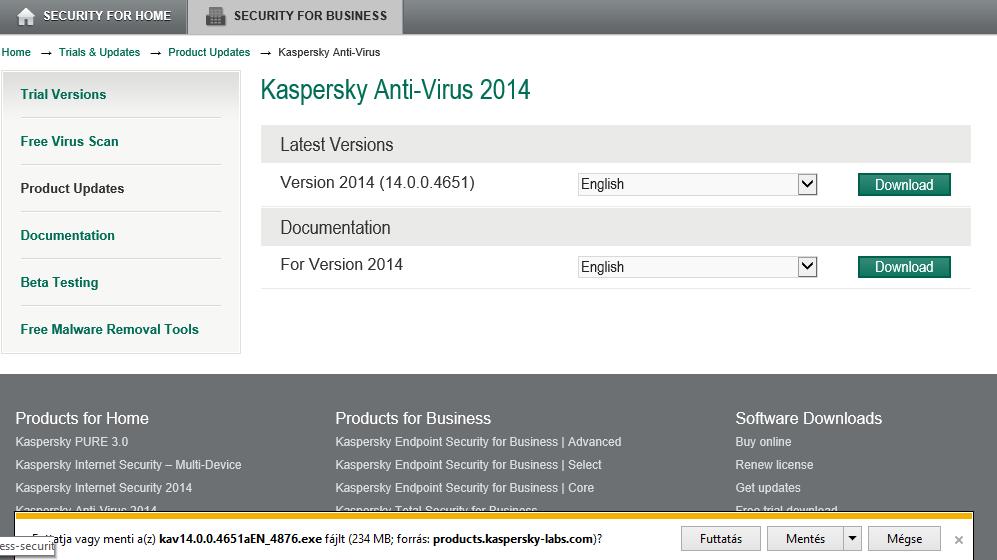Go to Home breadcrumb link
The width and height of the screenshot is (997, 560).
point(16,52)
